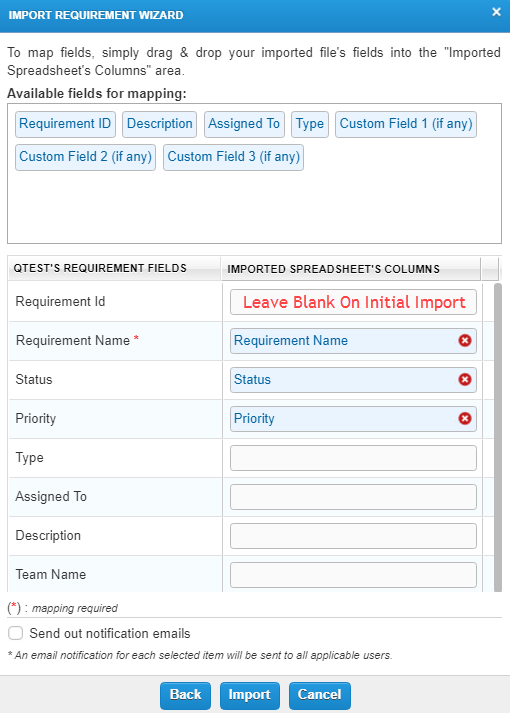Remove the Priority column mapping
Viewport: 510px width, 713px height.
pos(465,418)
